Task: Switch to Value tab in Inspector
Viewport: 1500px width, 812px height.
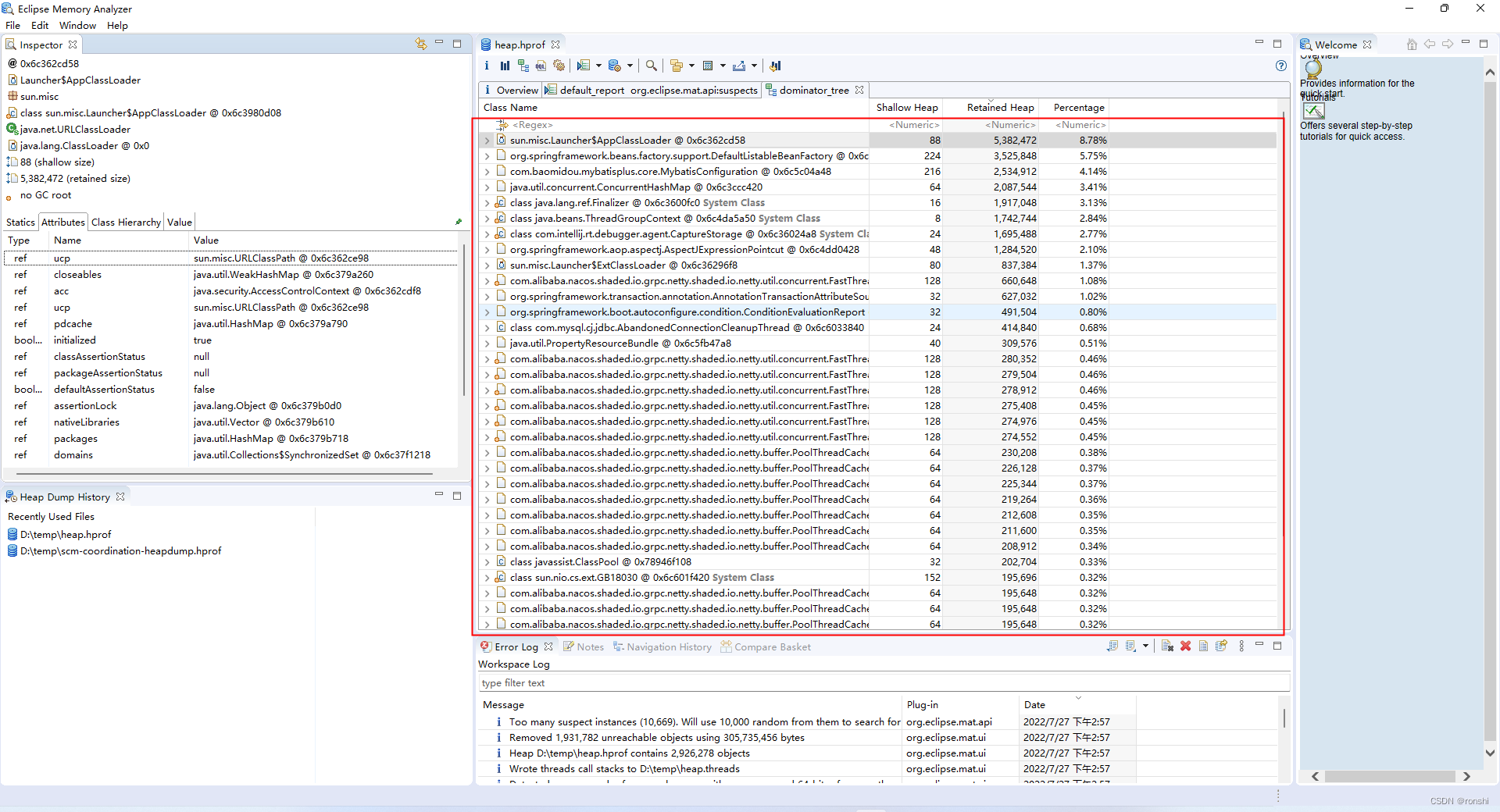Action: pyautogui.click(x=180, y=222)
